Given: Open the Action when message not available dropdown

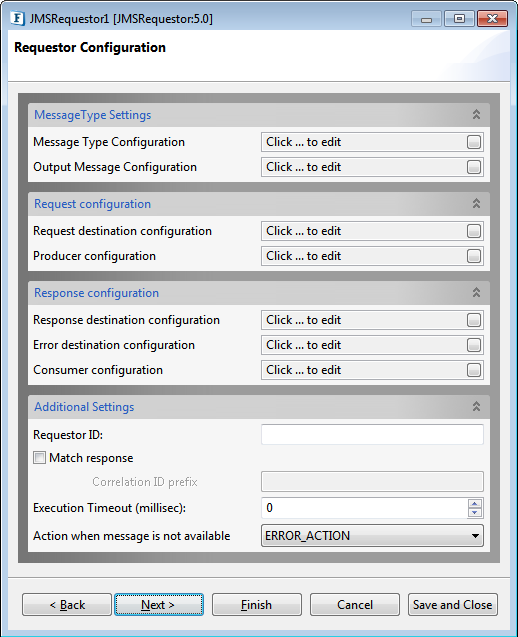Looking at the screenshot, I should (x=372, y=535).
